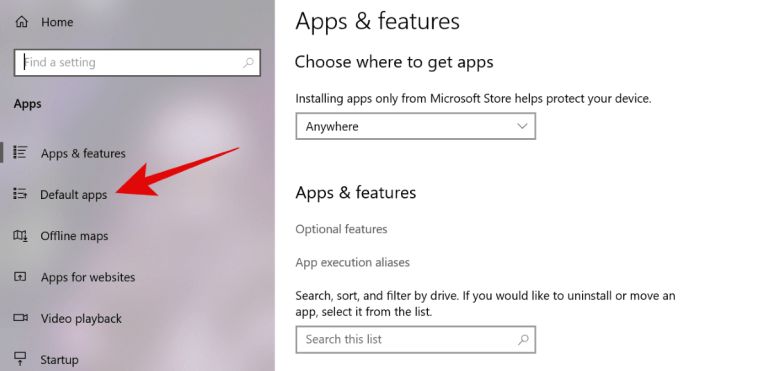Viewport: 770px width, 371px height.
Task: Click the Default apps sidebar icon
Action: pyautogui.click(x=21, y=194)
